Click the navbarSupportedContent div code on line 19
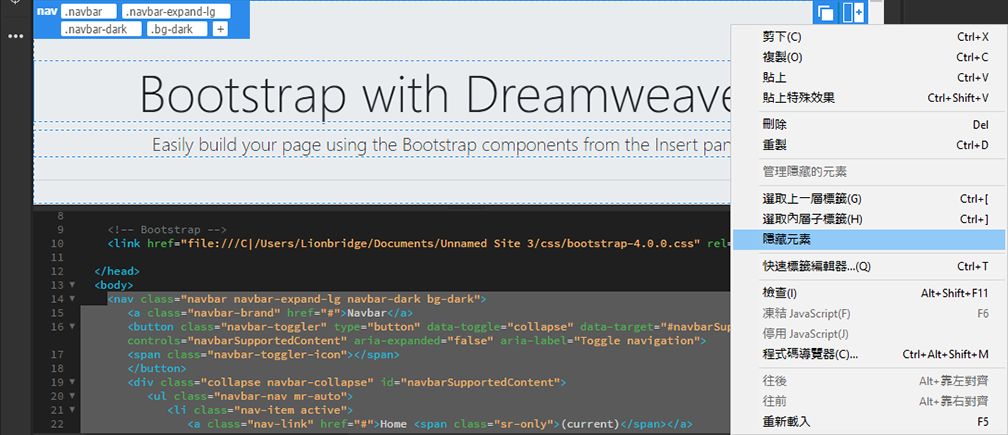The width and height of the screenshot is (1008, 435). click(x=346, y=382)
